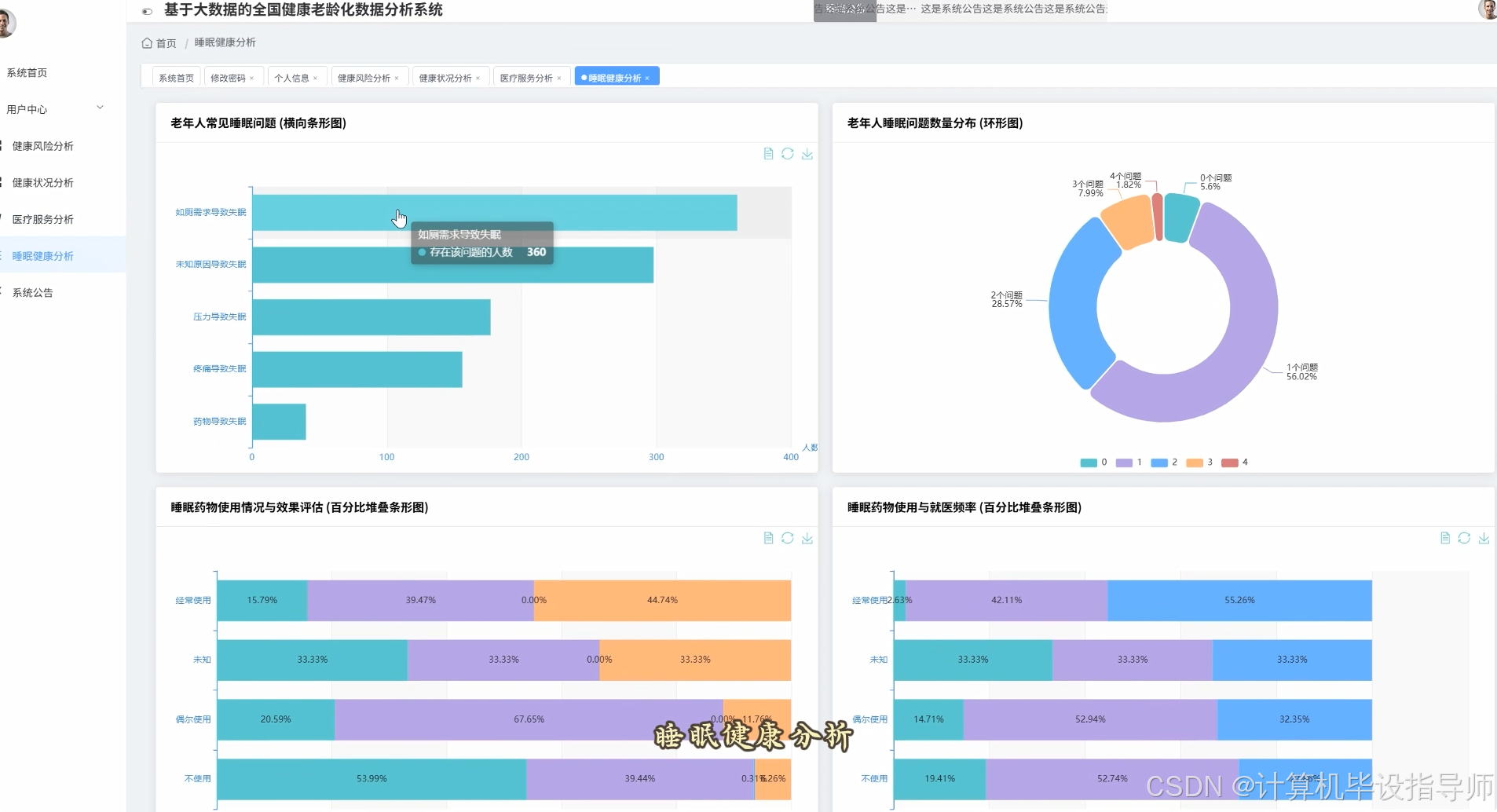Refresh the 睡眠药物使用与就医频率 chart
This screenshot has height=812, width=1497.
(1465, 538)
